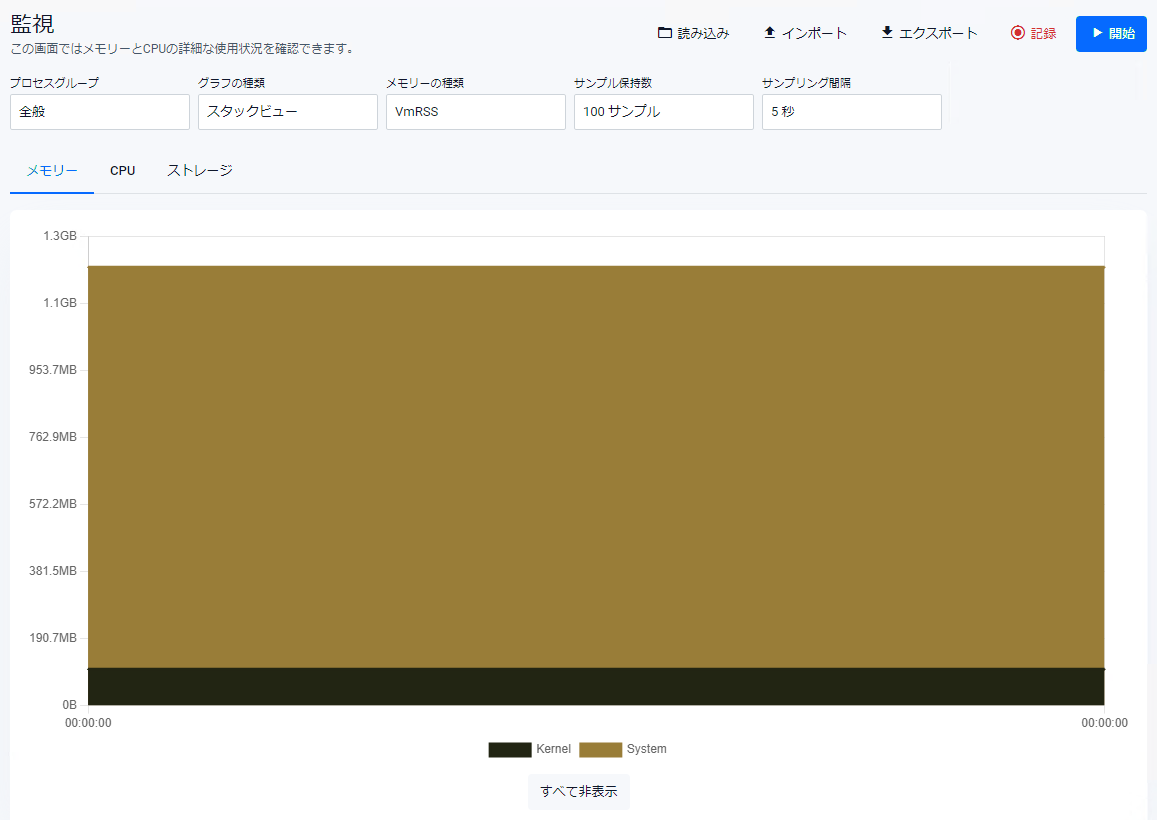Expand the グラフの種類 dropdown showing スタックビュー
Viewport: 1157px width, 820px height.
(288, 112)
